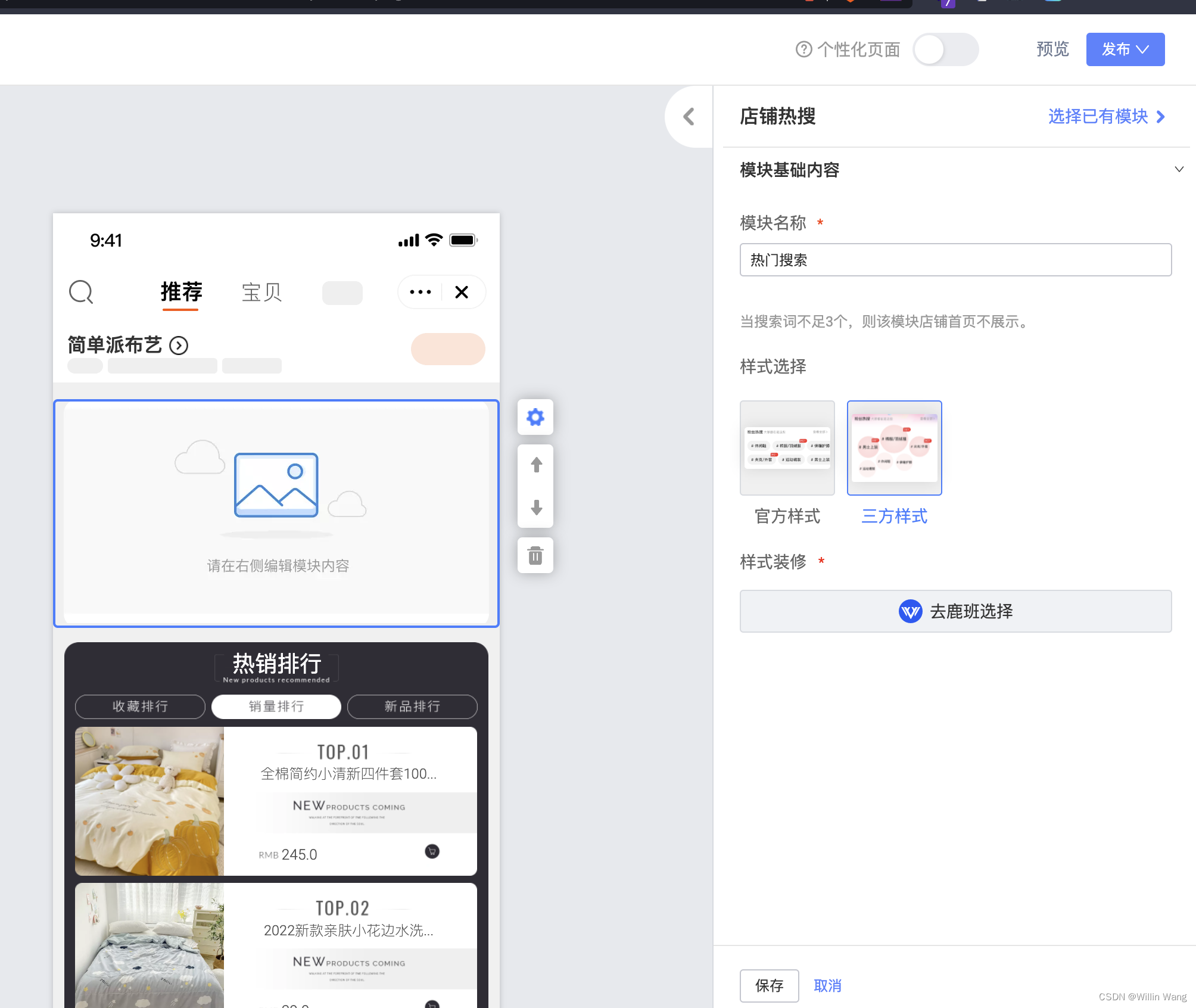This screenshot has height=1008, width=1196.
Task: Open the more options '...' in phone capsule
Action: [421, 293]
